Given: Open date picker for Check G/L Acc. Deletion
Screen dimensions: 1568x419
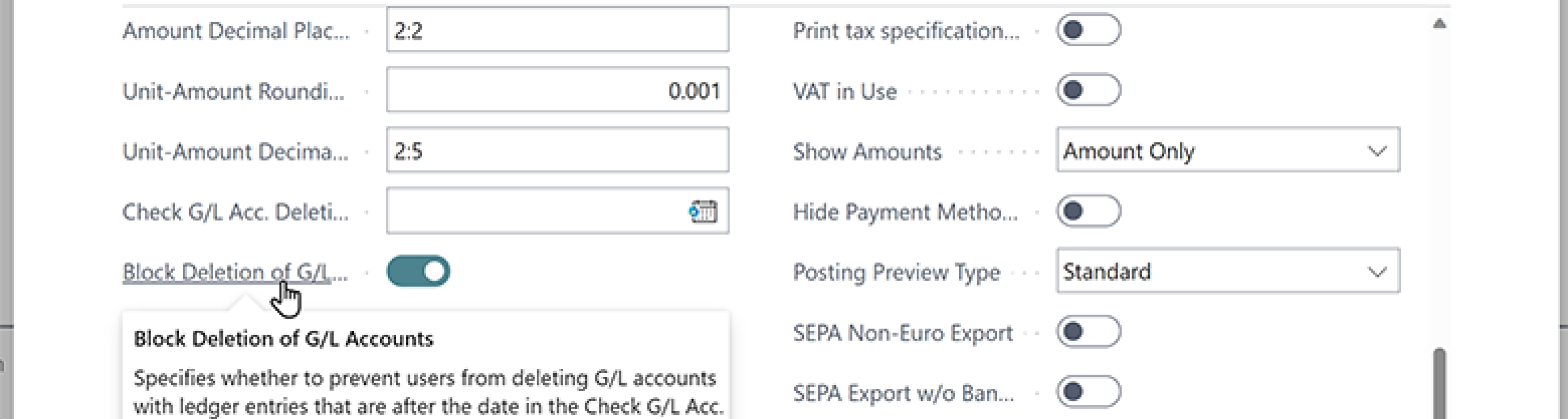Looking at the screenshot, I should (703, 211).
